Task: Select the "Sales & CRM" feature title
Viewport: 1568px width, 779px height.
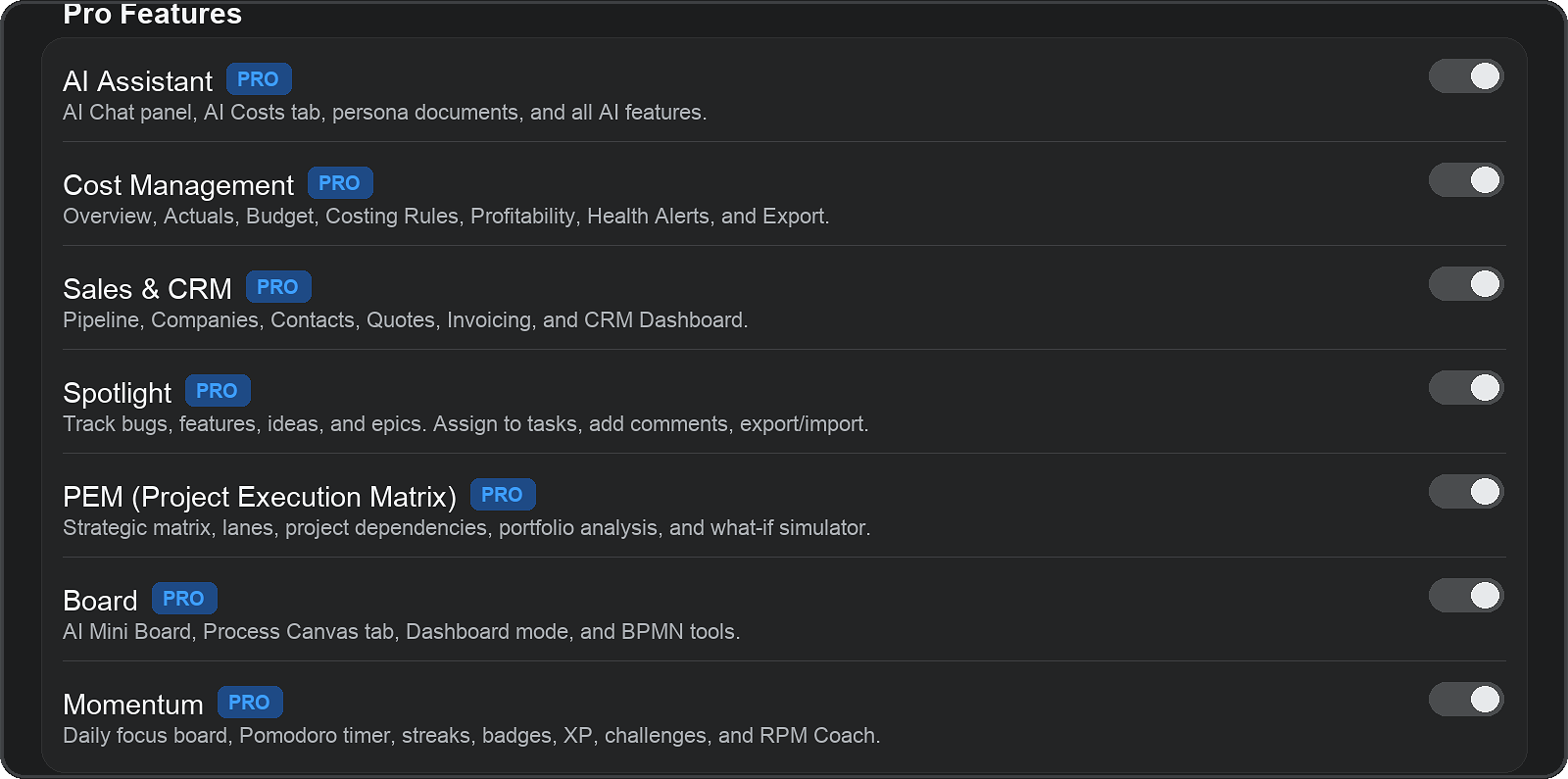Action: (x=147, y=289)
